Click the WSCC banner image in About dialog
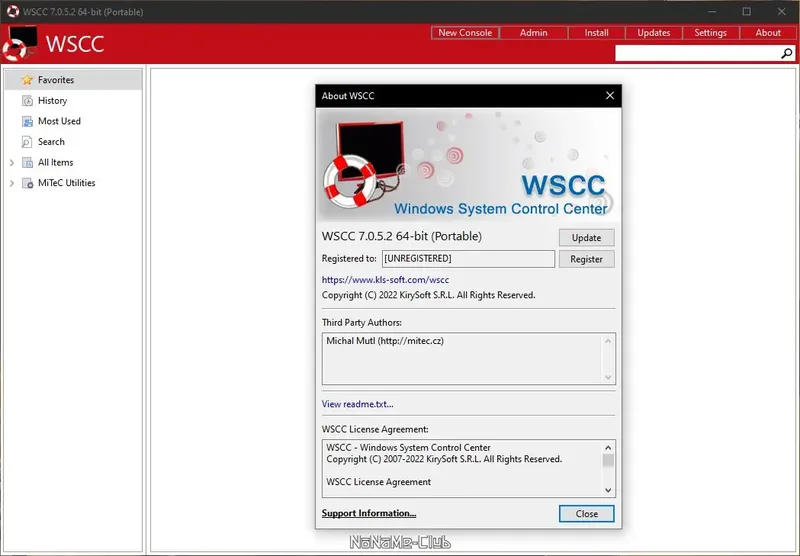The image size is (800, 556). [468, 165]
